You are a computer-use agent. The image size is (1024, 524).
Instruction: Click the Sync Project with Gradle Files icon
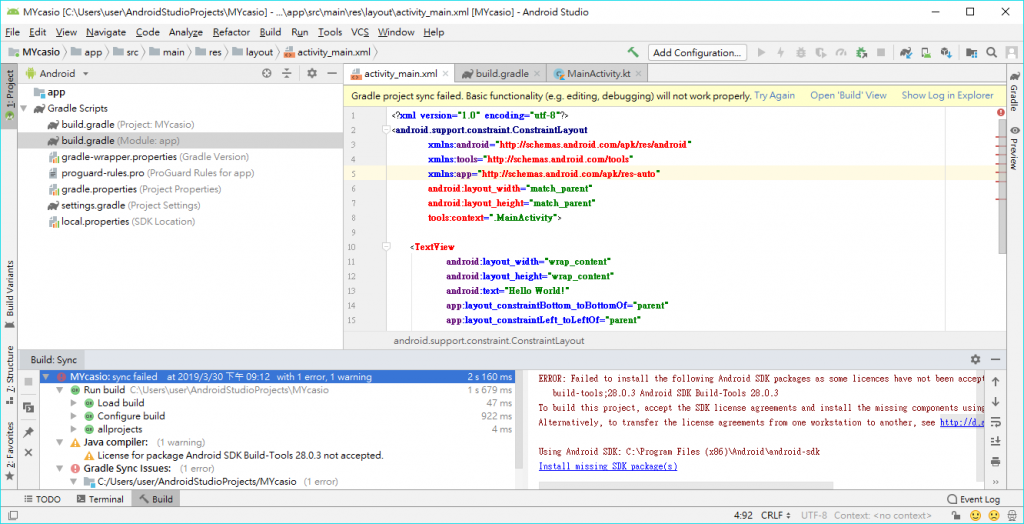tap(906, 52)
